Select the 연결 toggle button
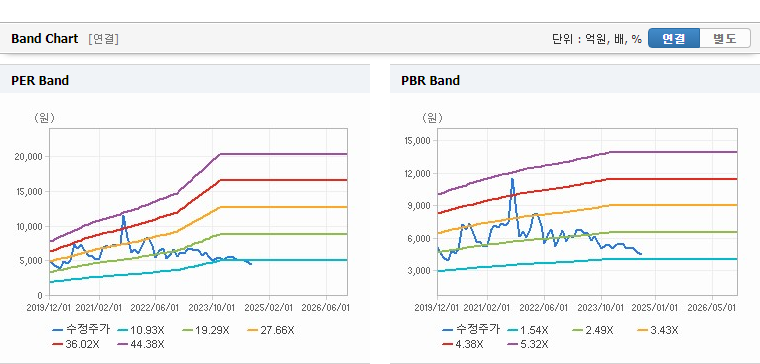760x364 pixels. coord(674,38)
